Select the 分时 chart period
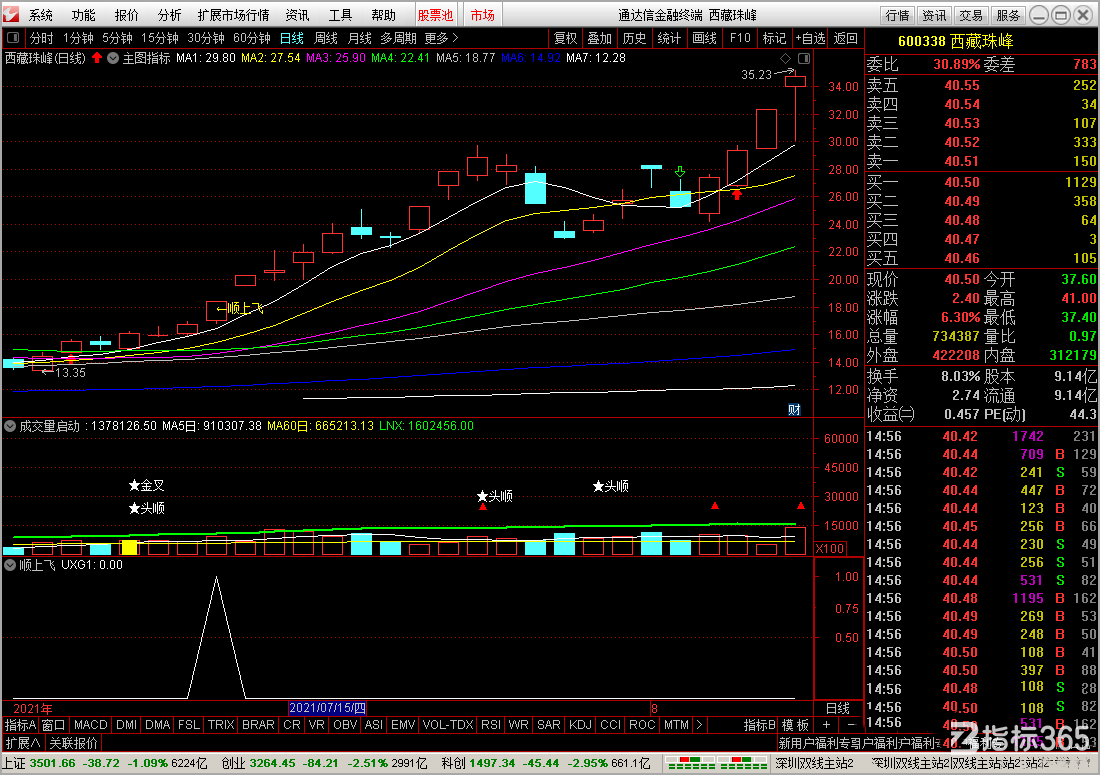 (41, 38)
